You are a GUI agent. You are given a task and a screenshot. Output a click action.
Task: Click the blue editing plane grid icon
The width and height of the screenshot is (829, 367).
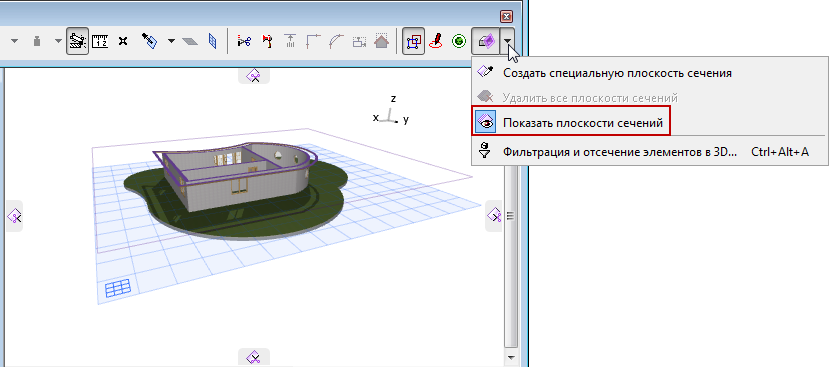click(x=117, y=289)
